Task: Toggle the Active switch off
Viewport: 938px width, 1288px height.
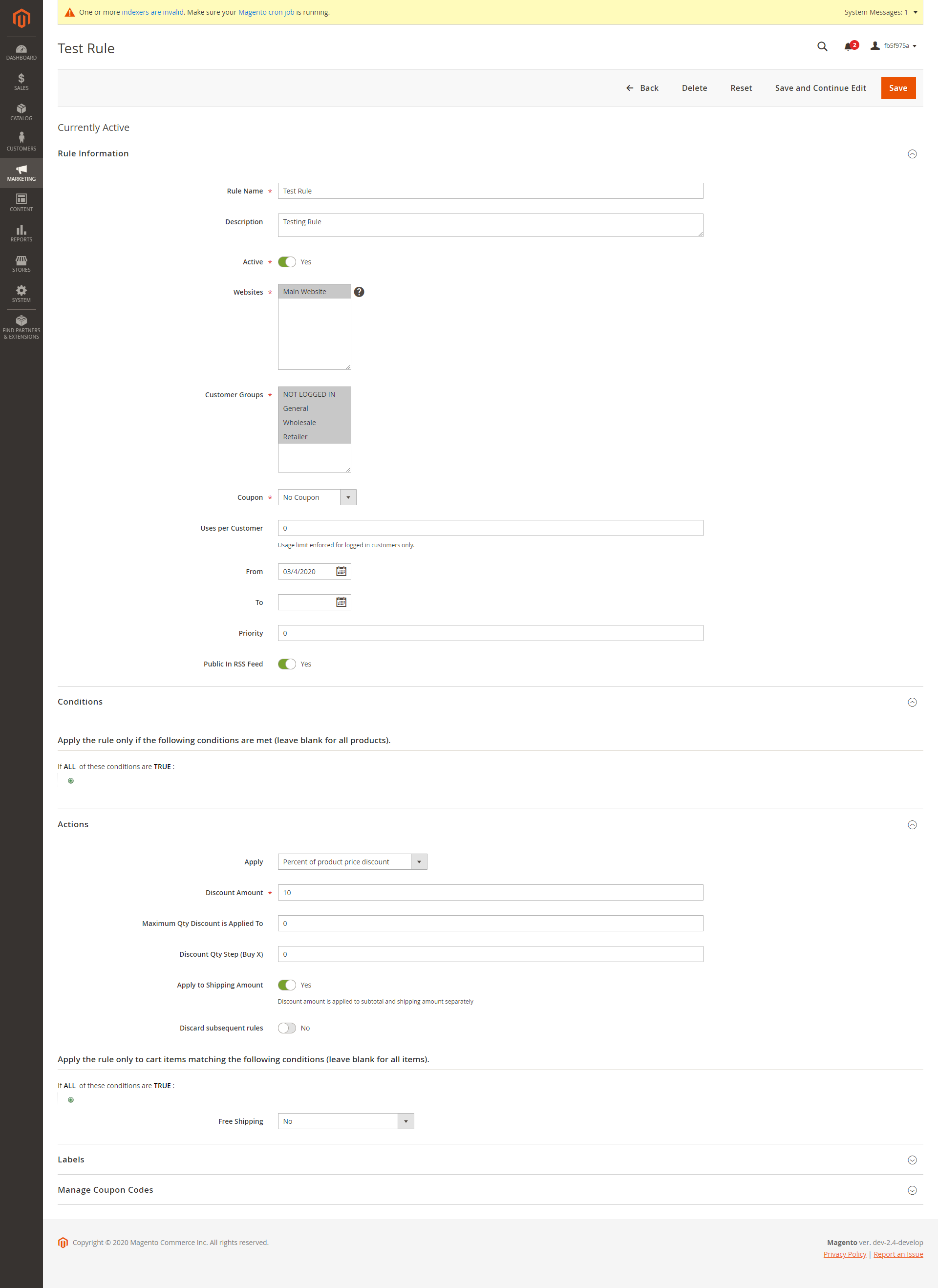Action: point(287,262)
